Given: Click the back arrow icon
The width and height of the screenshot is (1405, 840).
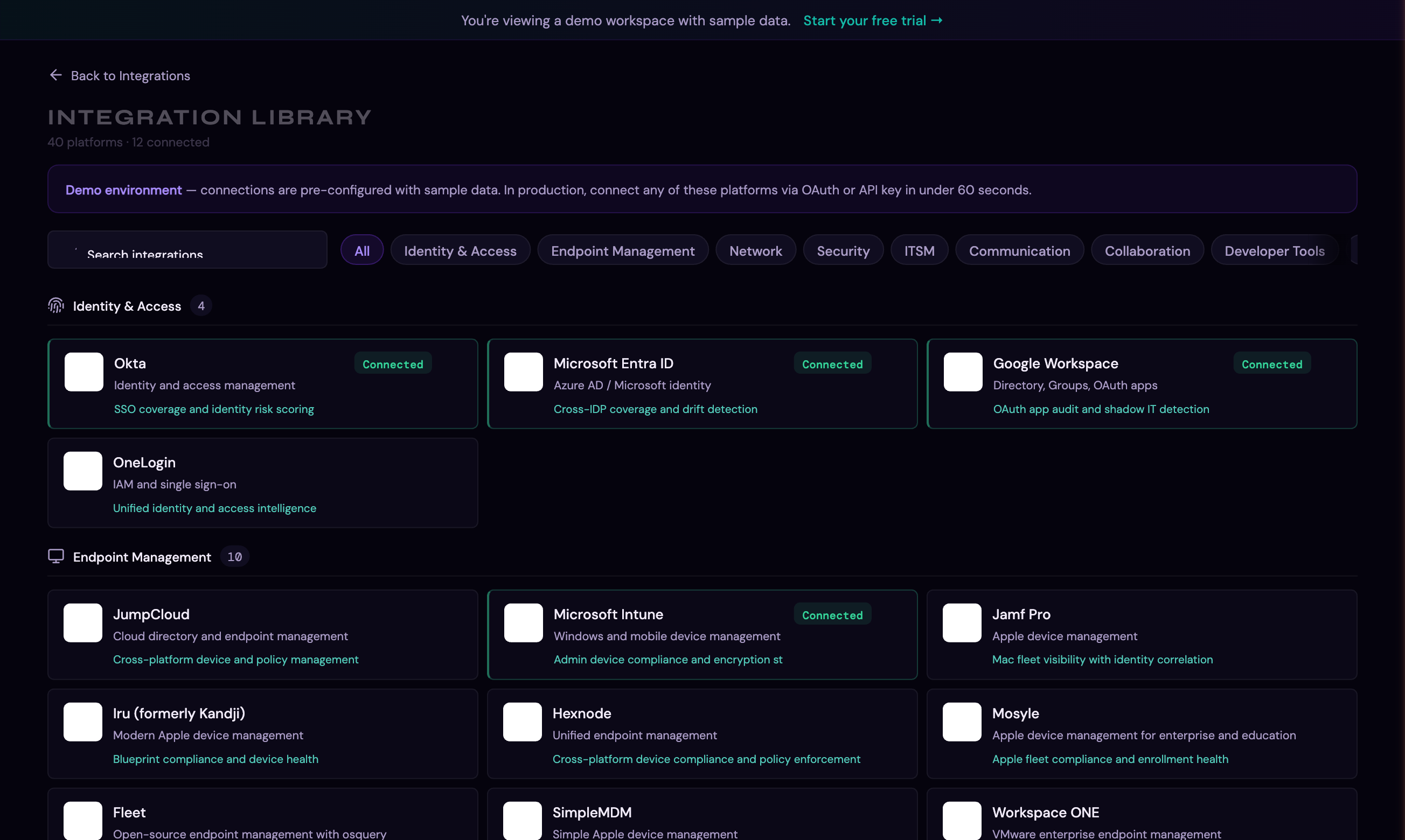Looking at the screenshot, I should click(x=55, y=75).
